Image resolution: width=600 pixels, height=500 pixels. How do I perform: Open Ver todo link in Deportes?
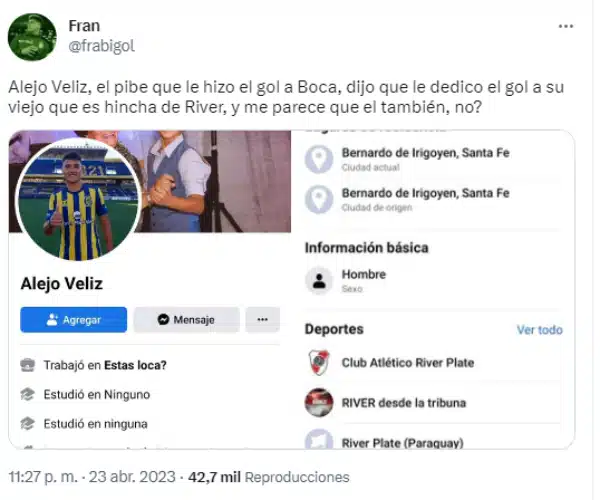[540, 330]
